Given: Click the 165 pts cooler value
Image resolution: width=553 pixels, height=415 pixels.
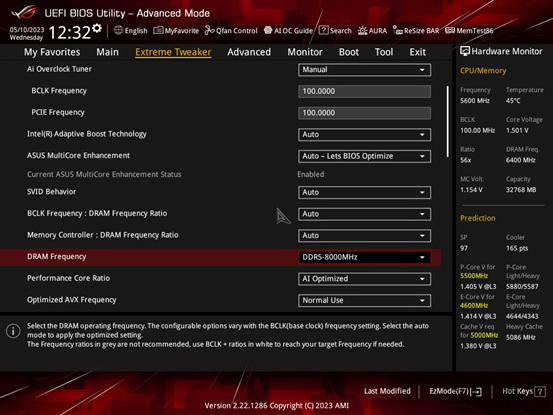Looking at the screenshot, I should click(517, 249).
